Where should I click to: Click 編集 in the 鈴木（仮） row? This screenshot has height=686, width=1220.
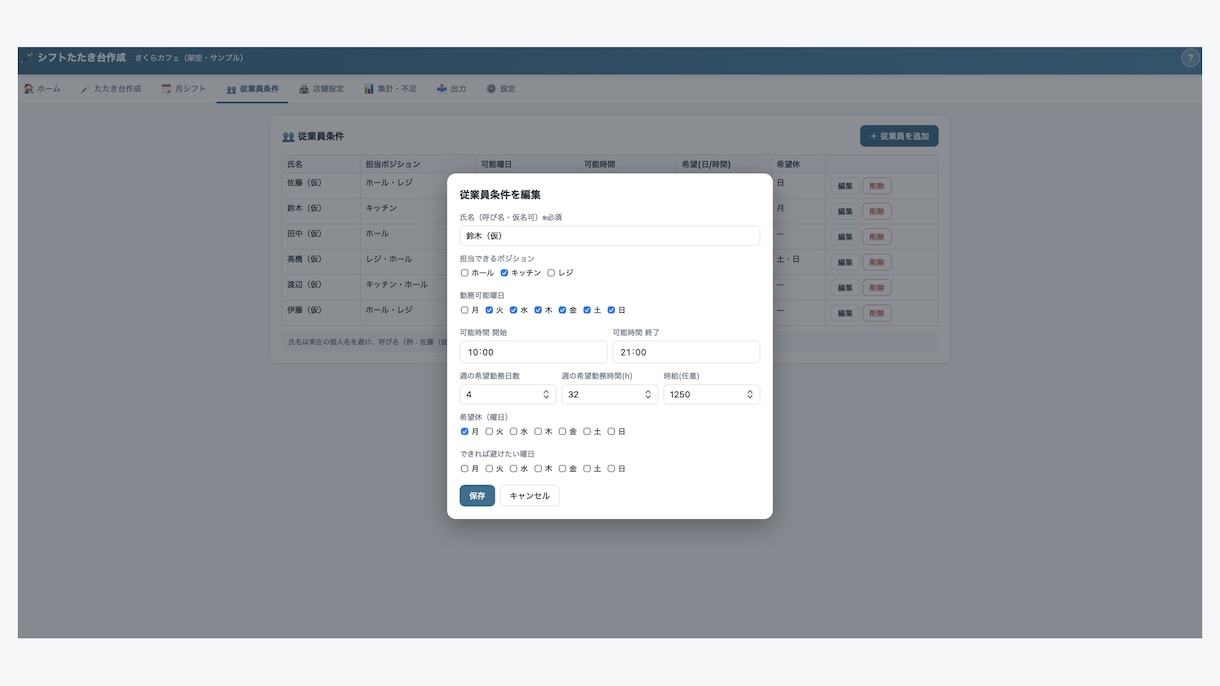[845, 211]
